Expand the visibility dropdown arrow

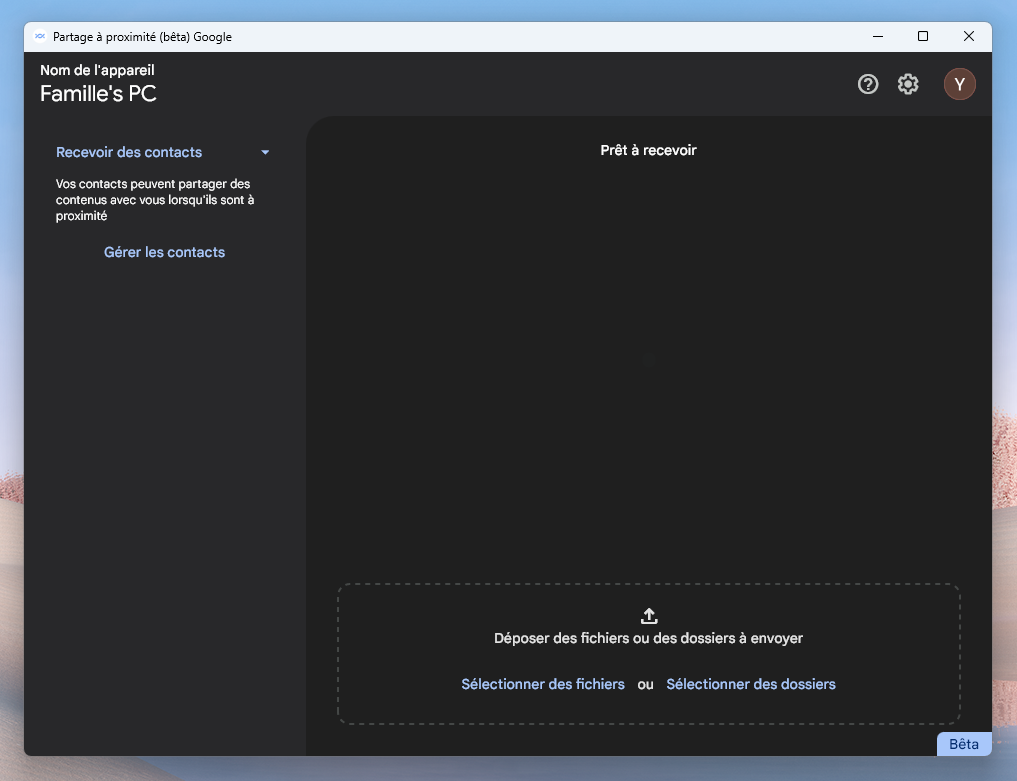point(265,153)
